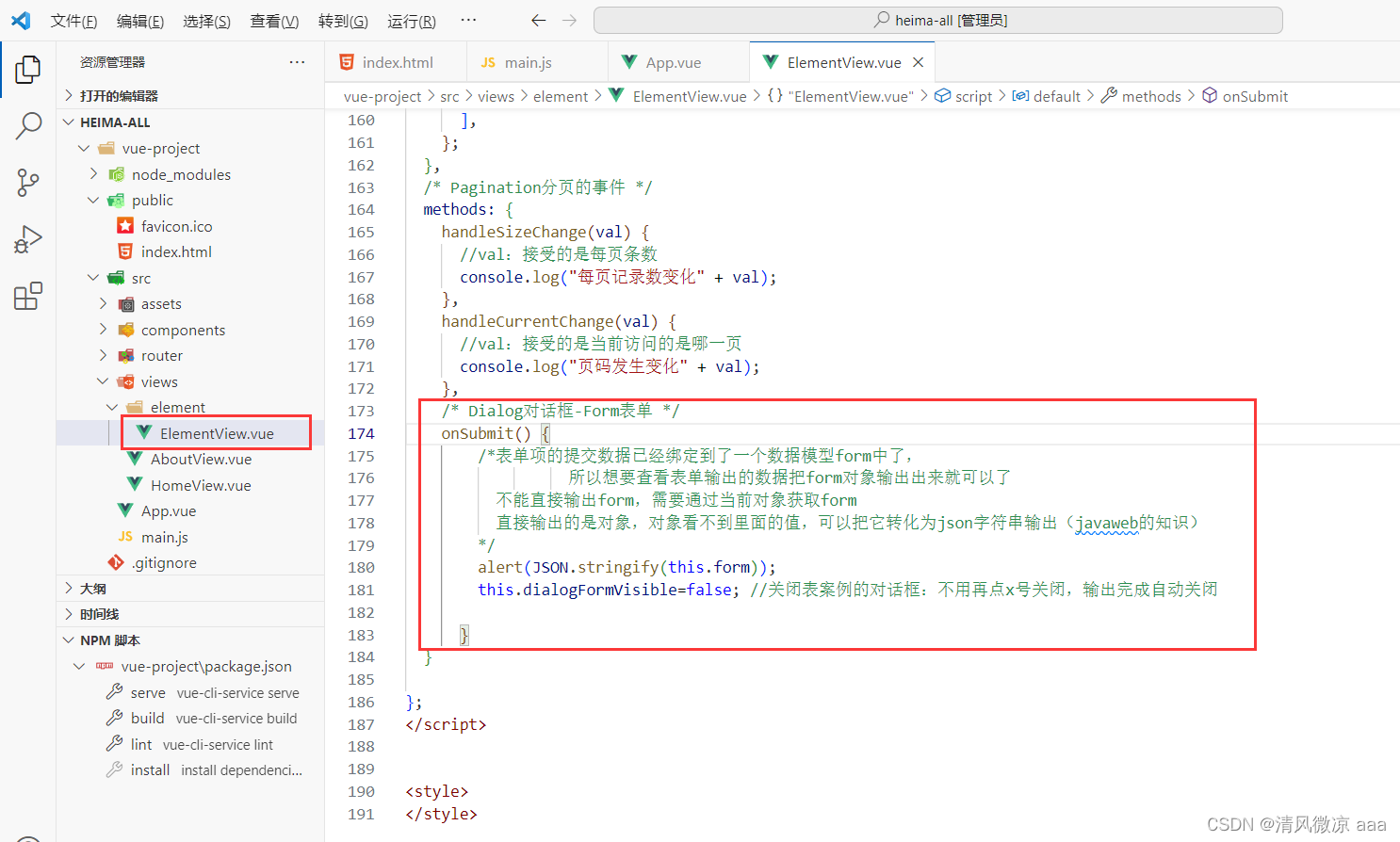Expand the router folder

tap(161, 355)
